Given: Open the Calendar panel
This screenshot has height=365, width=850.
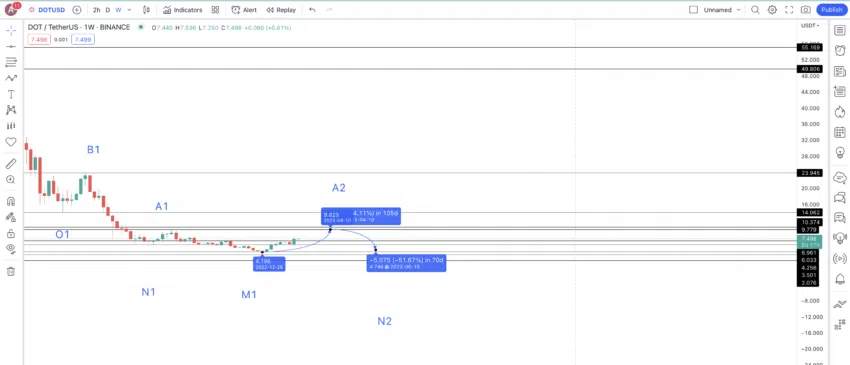Looking at the screenshot, I should pos(840,132).
